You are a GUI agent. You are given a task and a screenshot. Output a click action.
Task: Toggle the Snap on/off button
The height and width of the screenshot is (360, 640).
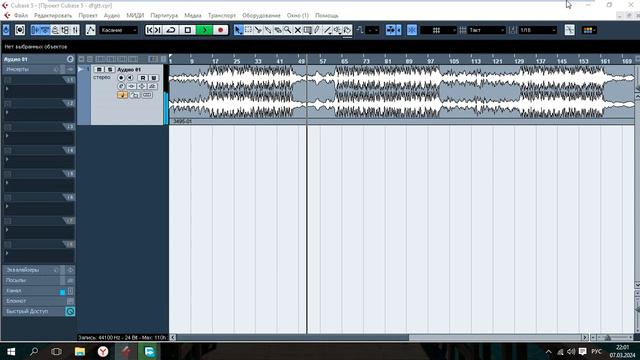(x=412, y=30)
